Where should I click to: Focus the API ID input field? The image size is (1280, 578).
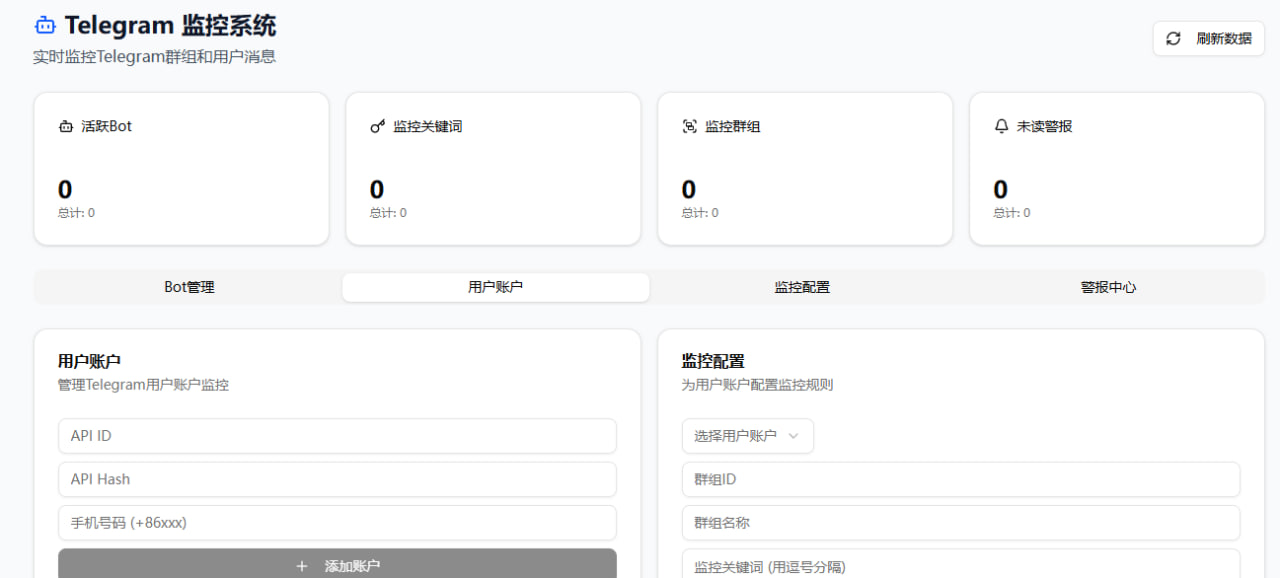pyautogui.click(x=337, y=436)
